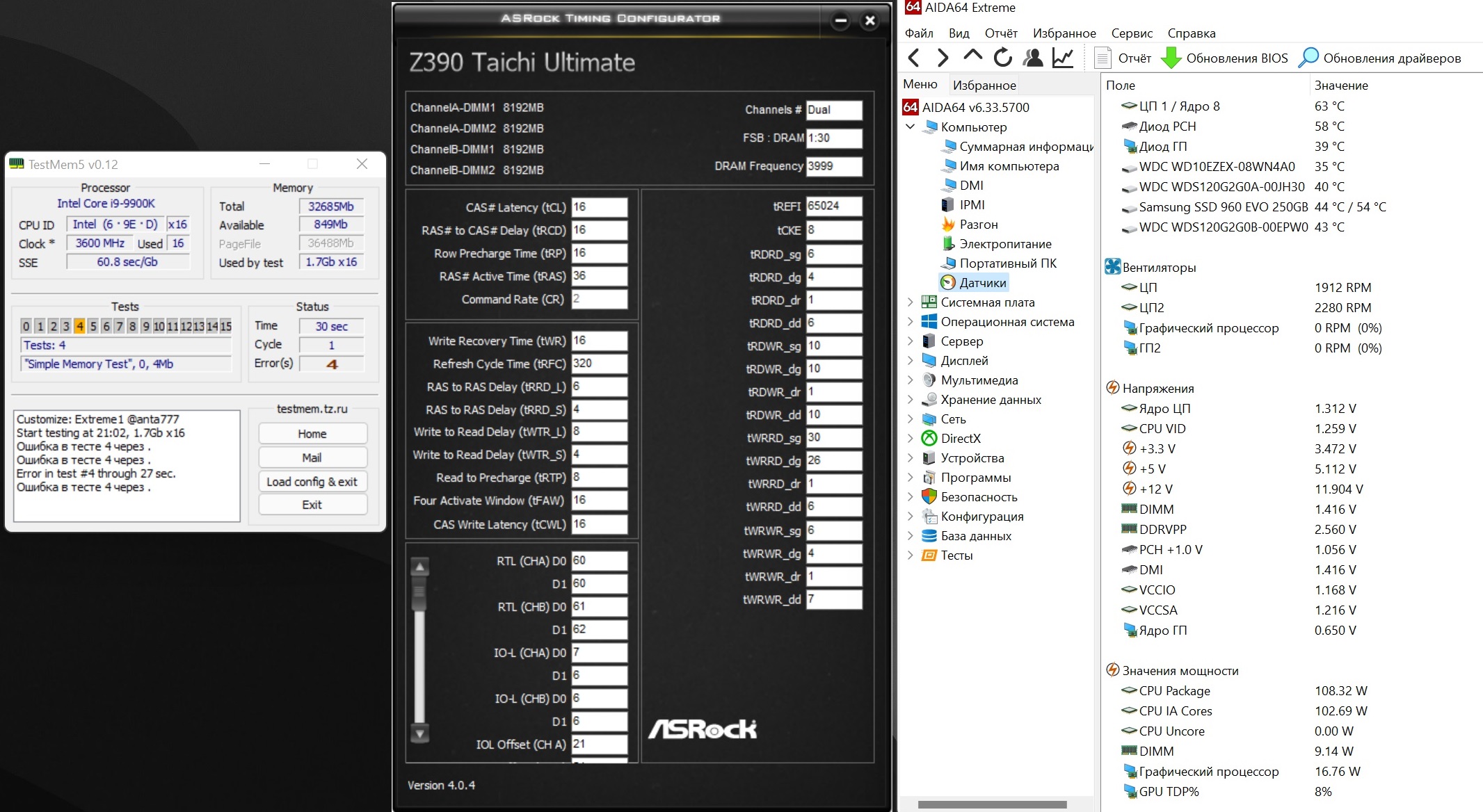The width and height of the screenshot is (1483, 812).
Task: Click the driver updates magnifier icon
Action: click(x=1308, y=58)
